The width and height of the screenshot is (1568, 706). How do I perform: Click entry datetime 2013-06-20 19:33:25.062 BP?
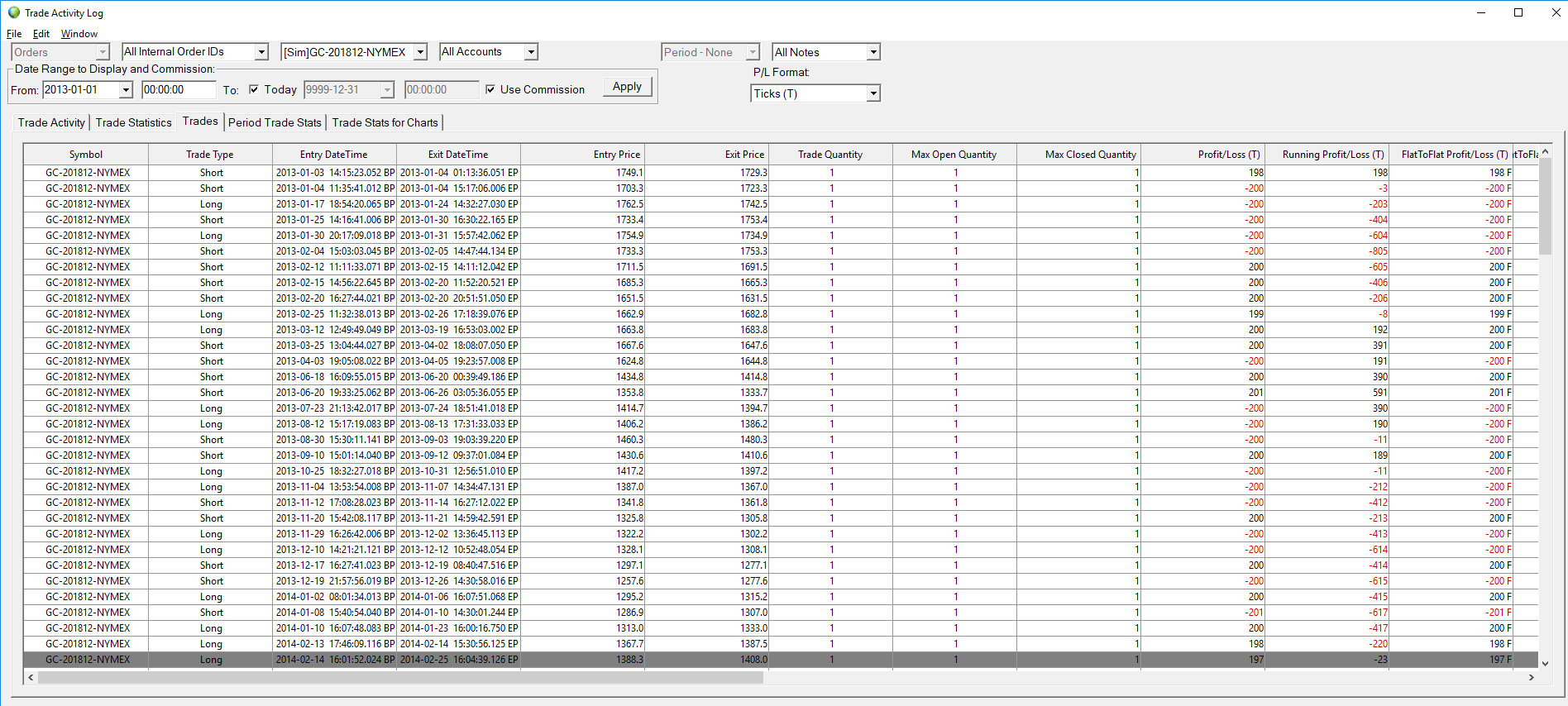334,393
